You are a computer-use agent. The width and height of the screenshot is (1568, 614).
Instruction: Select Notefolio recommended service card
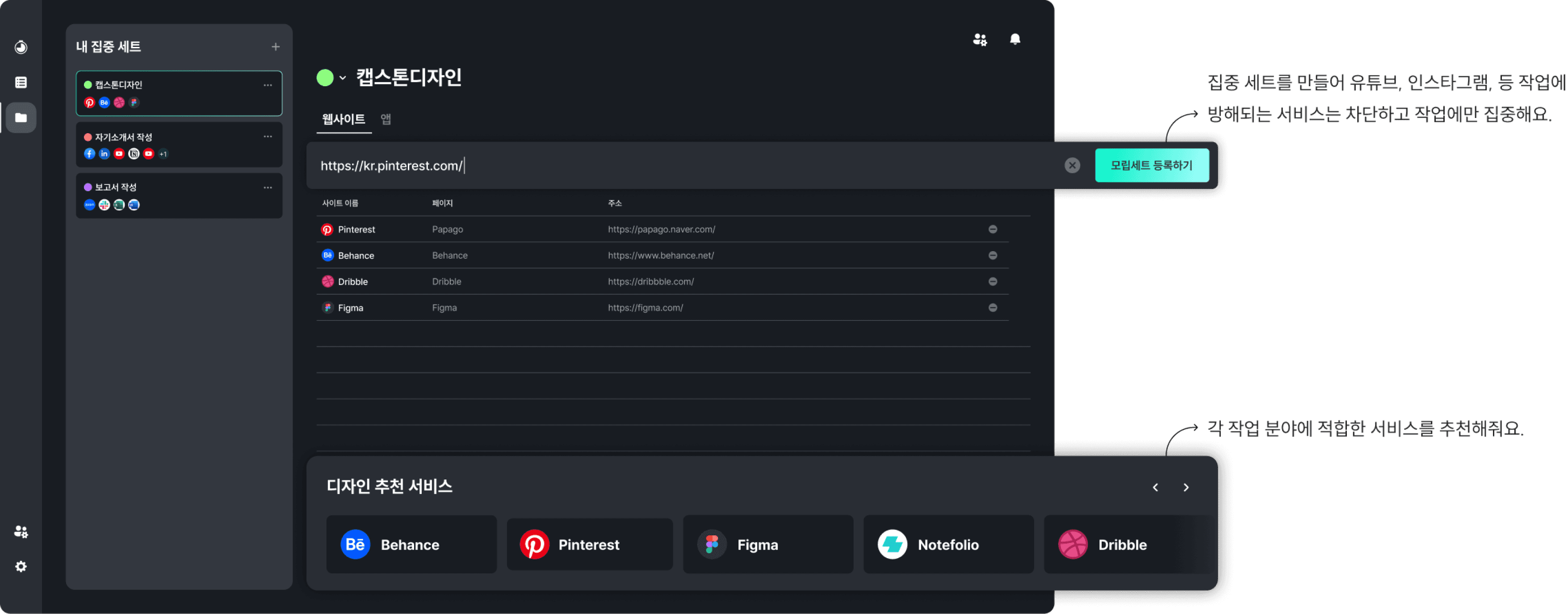(x=948, y=544)
